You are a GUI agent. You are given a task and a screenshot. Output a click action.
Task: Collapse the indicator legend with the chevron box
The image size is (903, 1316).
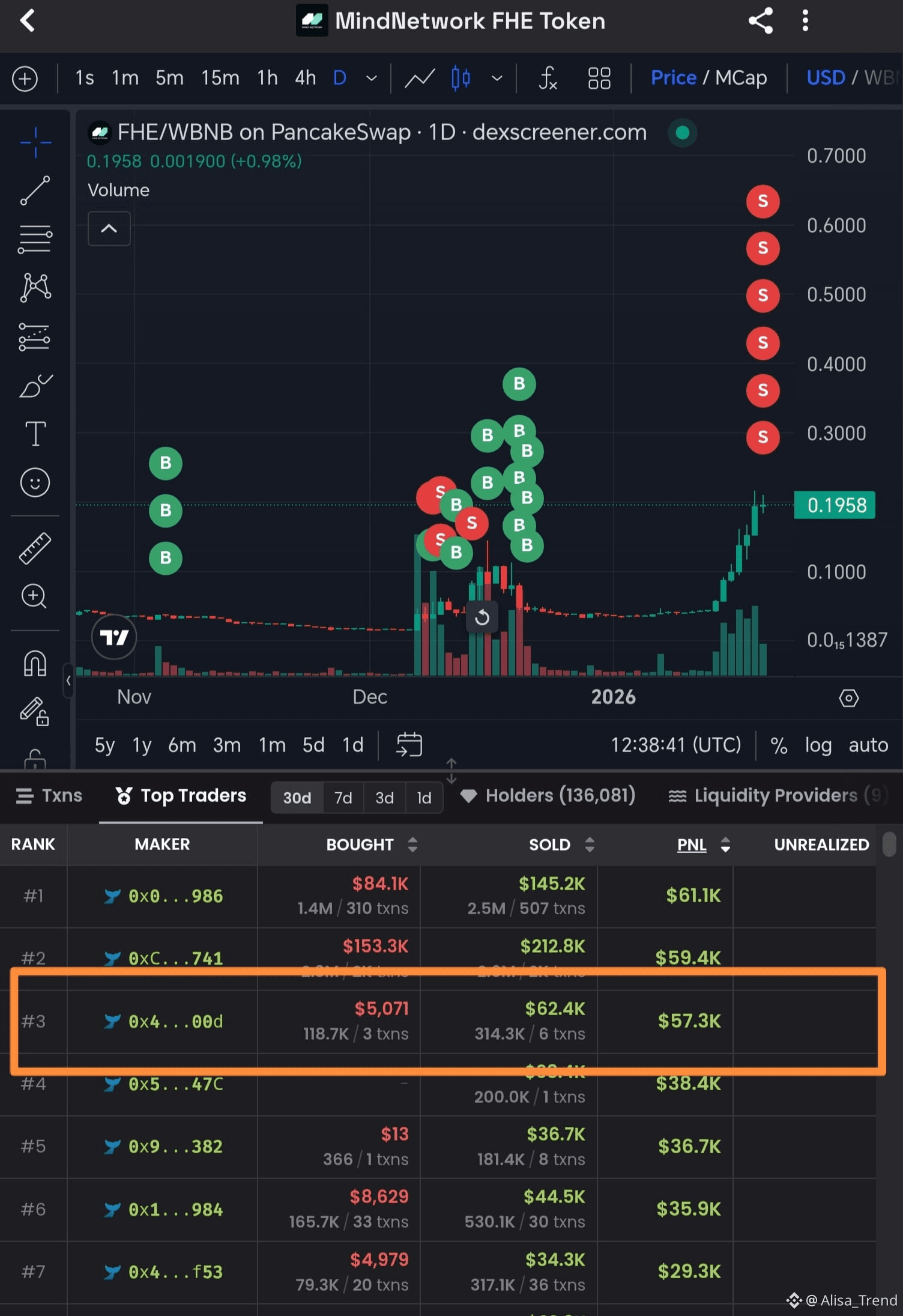(109, 228)
